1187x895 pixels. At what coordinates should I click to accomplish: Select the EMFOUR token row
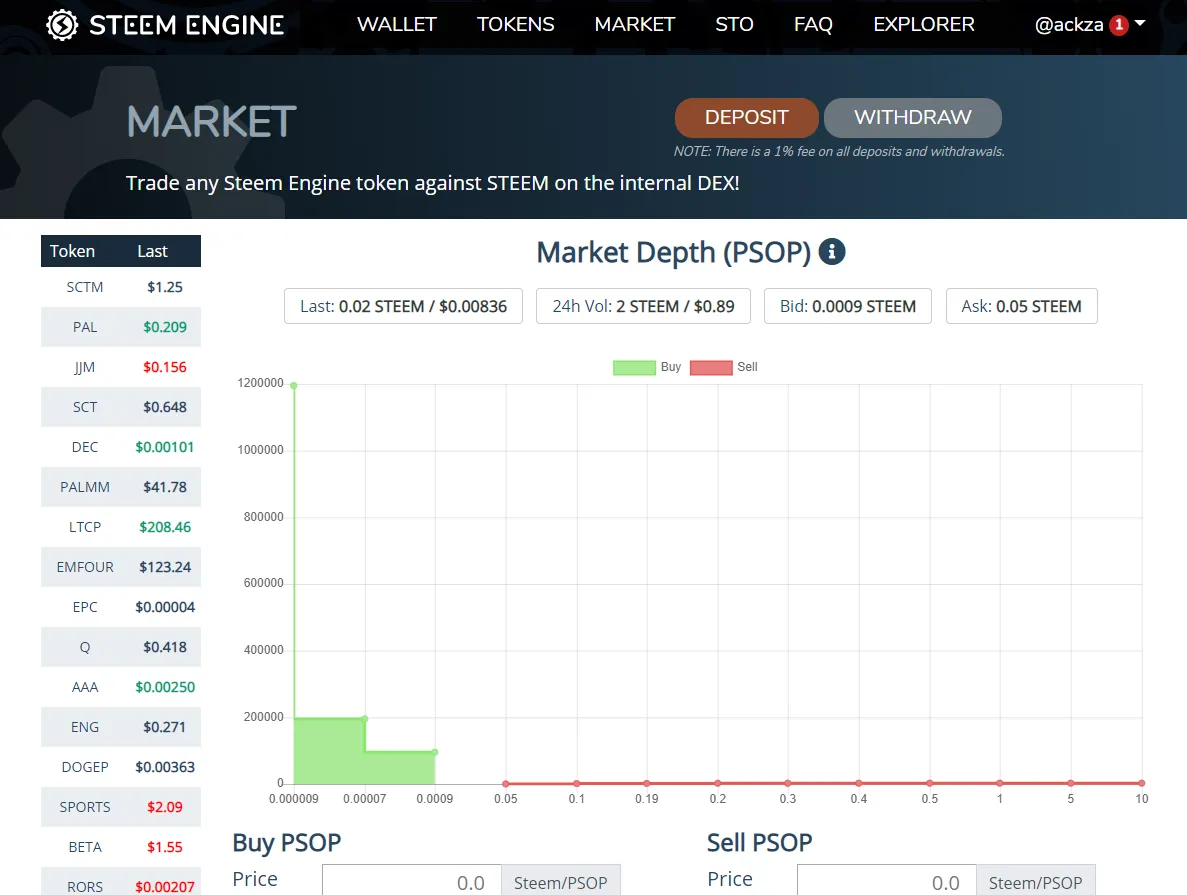[121, 567]
